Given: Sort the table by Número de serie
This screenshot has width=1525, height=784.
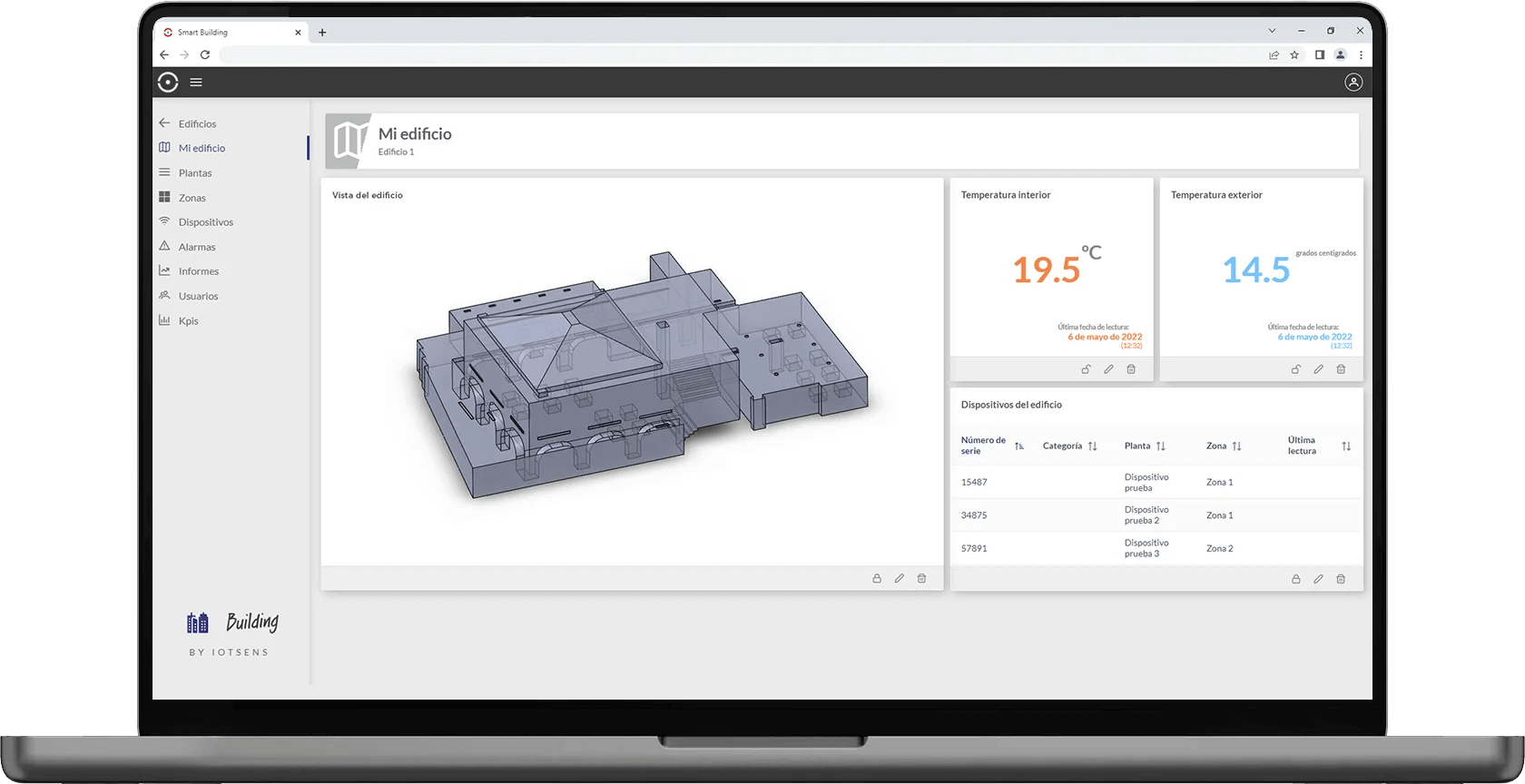Looking at the screenshot, I should [x=1018, y=446].
